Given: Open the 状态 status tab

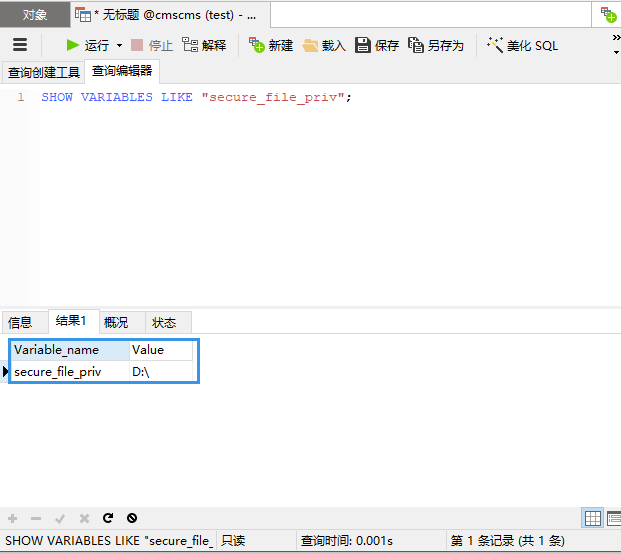Looking at the screenshot, I should coord(164,322).
